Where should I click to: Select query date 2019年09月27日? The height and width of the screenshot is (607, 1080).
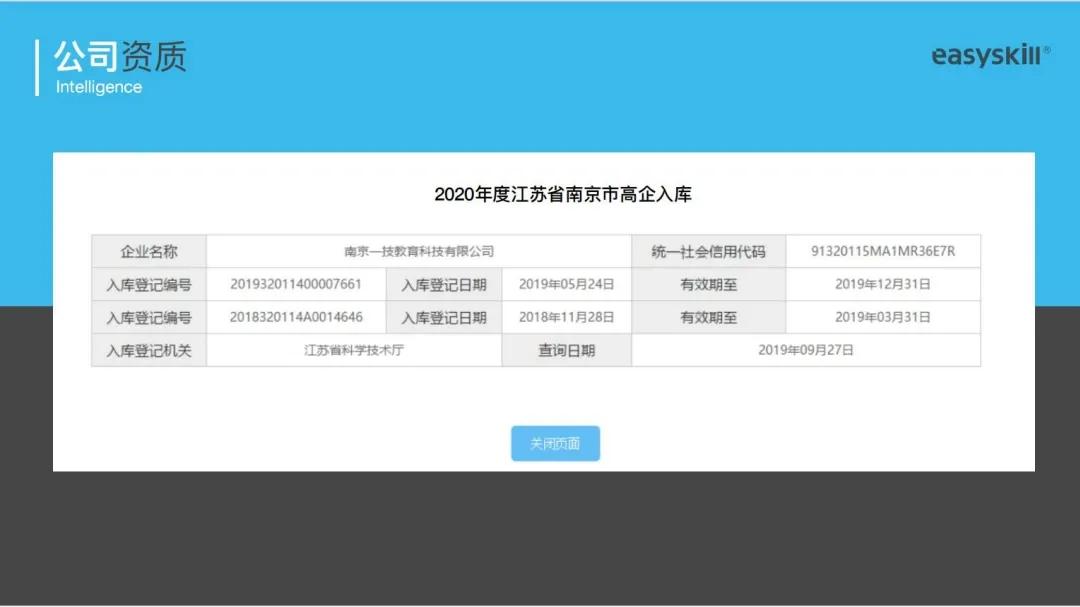coord(806,350)
